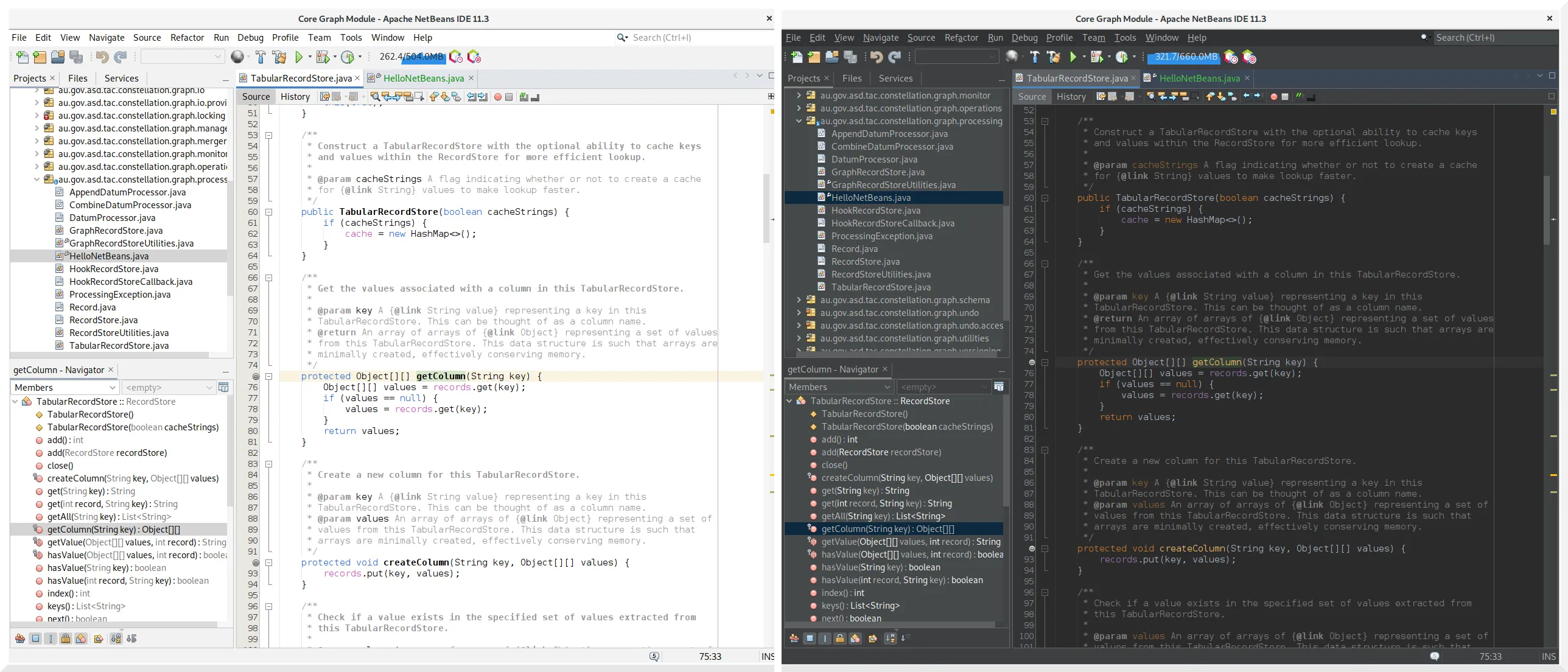Click Clean and Build icon in dark window
This screenshot has height=672, width=1568.
click(1054, 57)
